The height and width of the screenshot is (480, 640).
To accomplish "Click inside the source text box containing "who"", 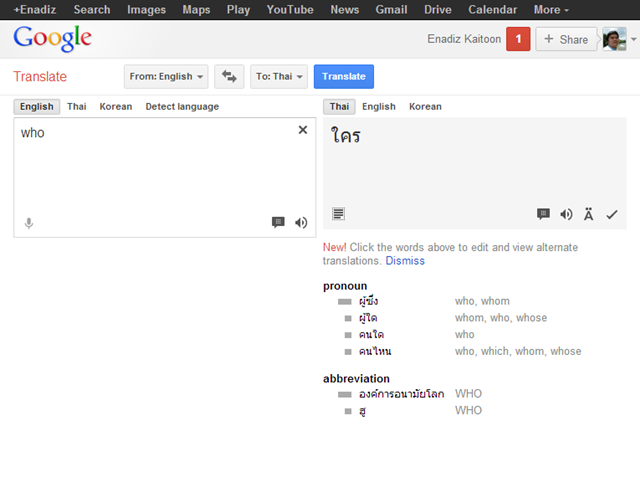I will click(150, 170).
